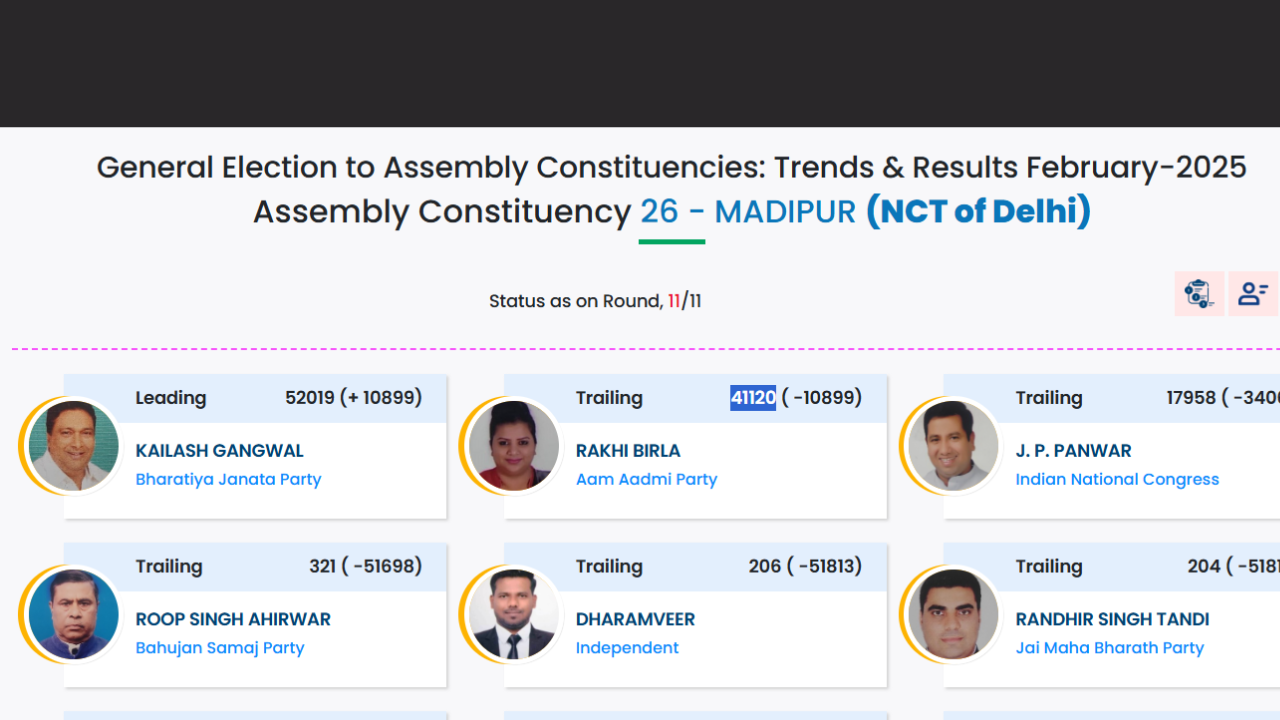Screen dimensions: 1280x720
Task: Click Roop Singh Ahirwar's photo
Action: (x=73, y=614)
